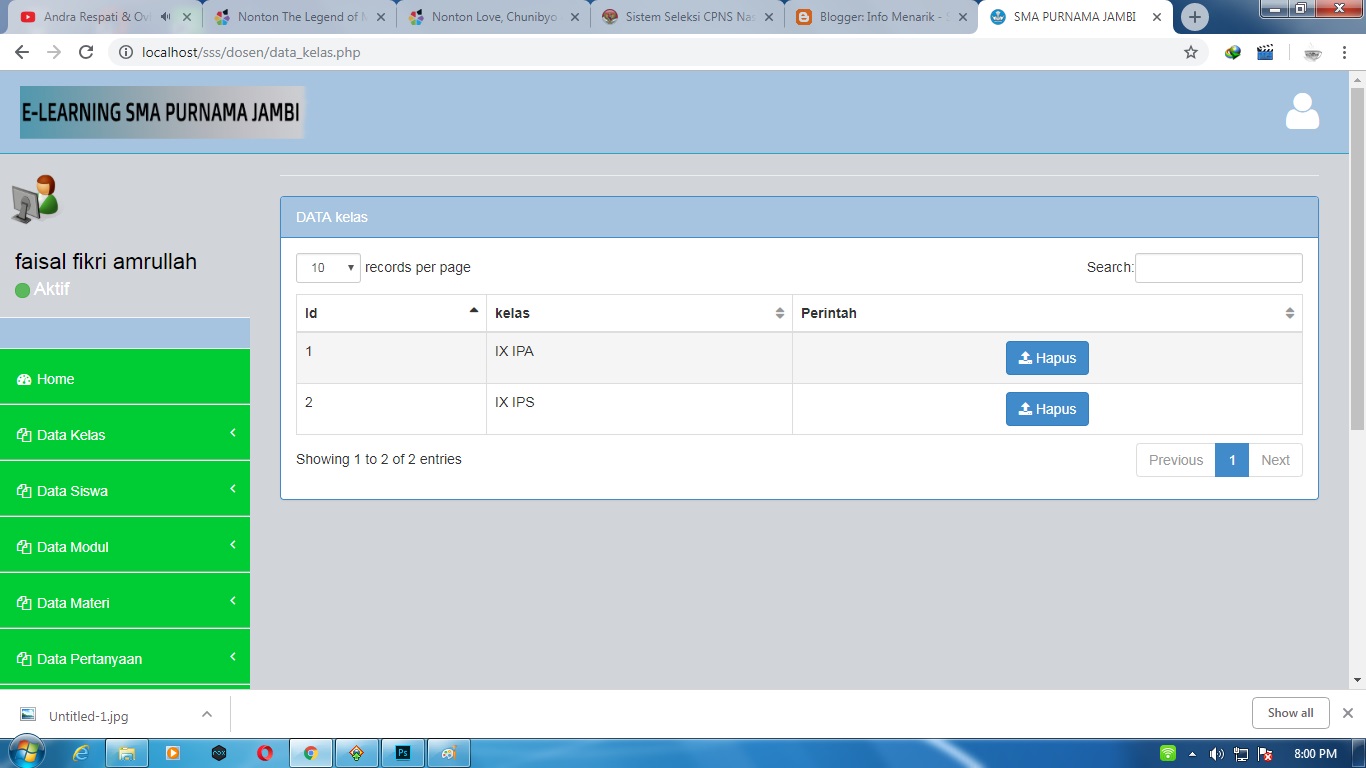Click Hapus for kelas IX IPS
Screen dimensions: 1366x768
point(1047,408)
